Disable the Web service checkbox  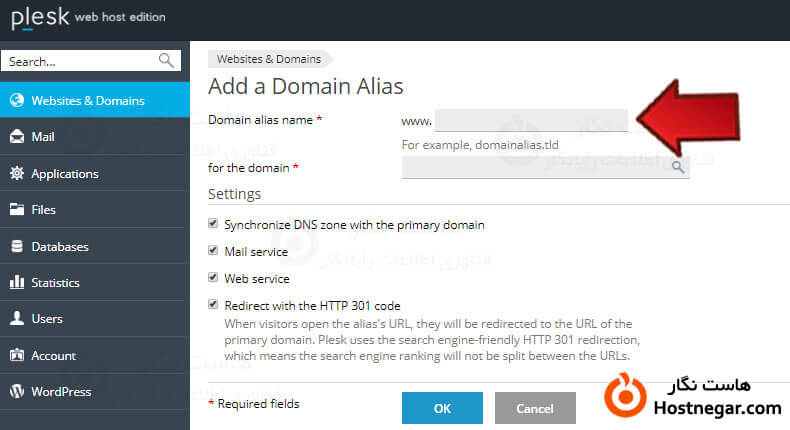pyautogui.click(x=213, y=278)
